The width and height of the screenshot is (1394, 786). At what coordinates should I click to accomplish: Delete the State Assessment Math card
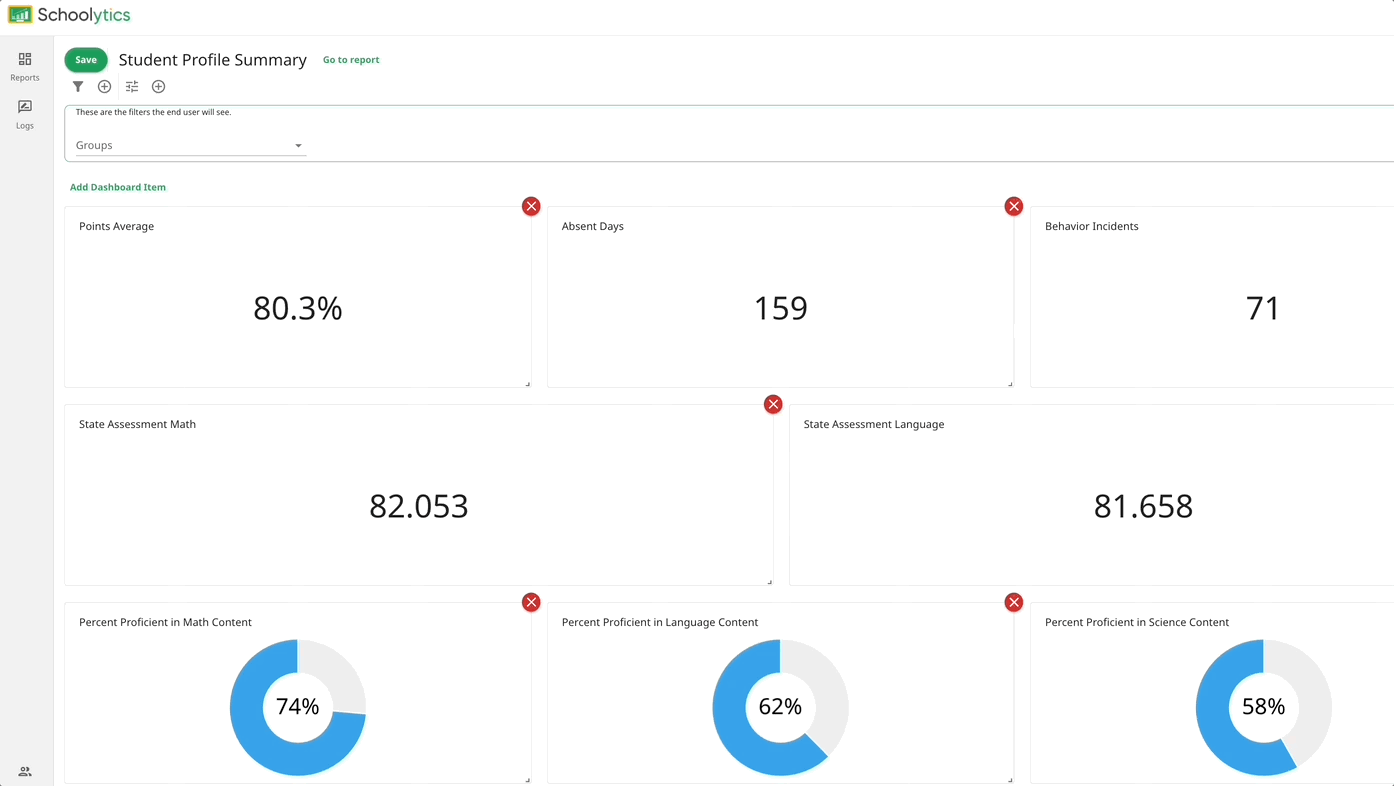click(773, 404)
